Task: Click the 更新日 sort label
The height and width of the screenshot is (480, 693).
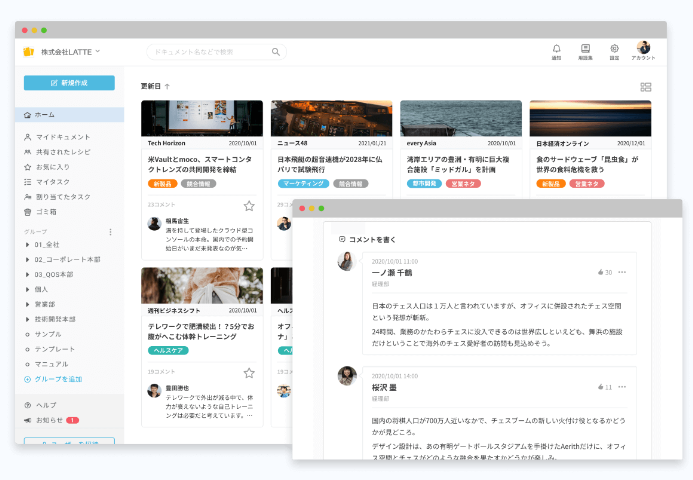Action: (x=151, y=86)
